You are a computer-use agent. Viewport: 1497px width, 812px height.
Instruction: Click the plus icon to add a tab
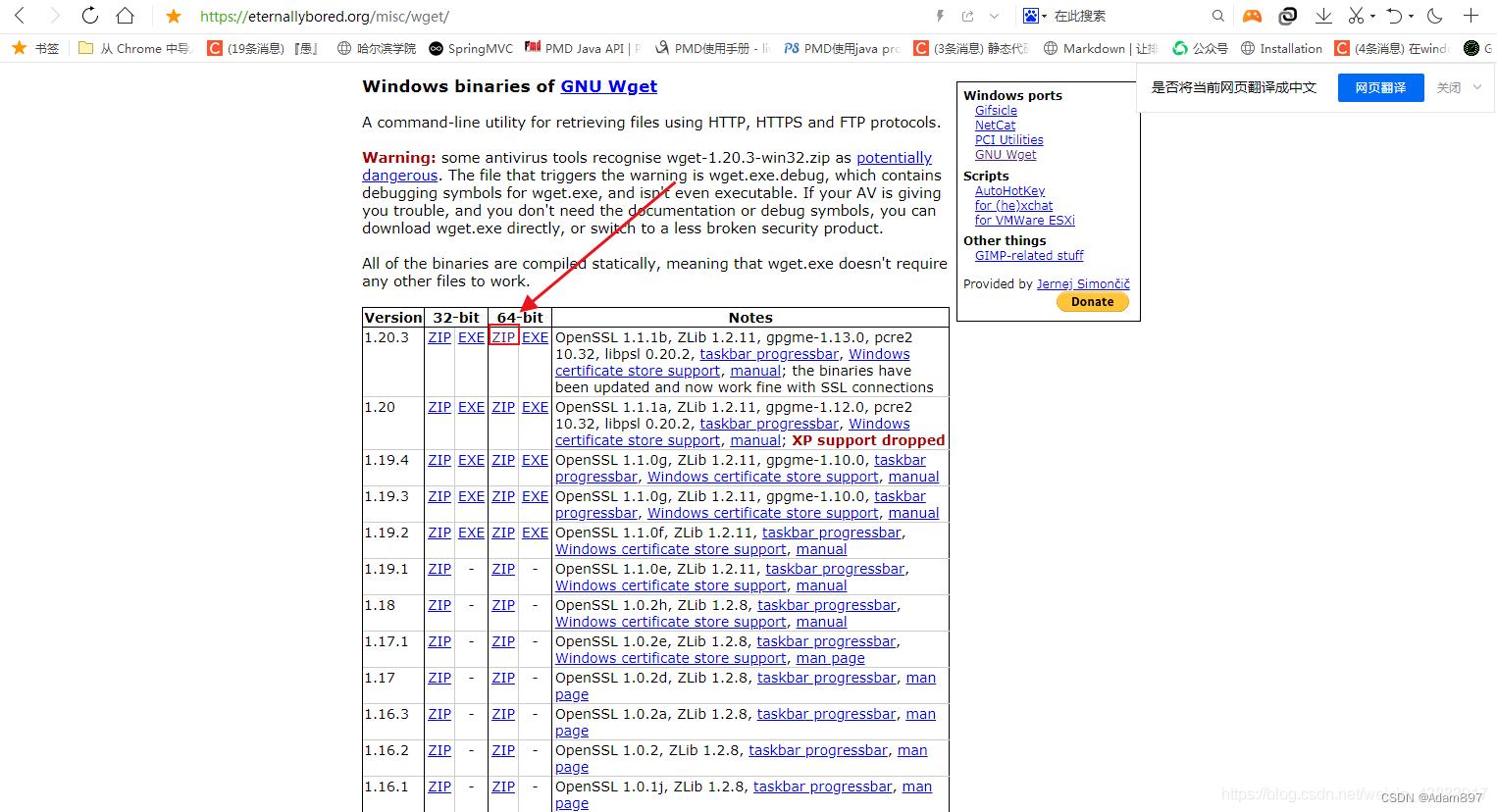pos(1471,16)
